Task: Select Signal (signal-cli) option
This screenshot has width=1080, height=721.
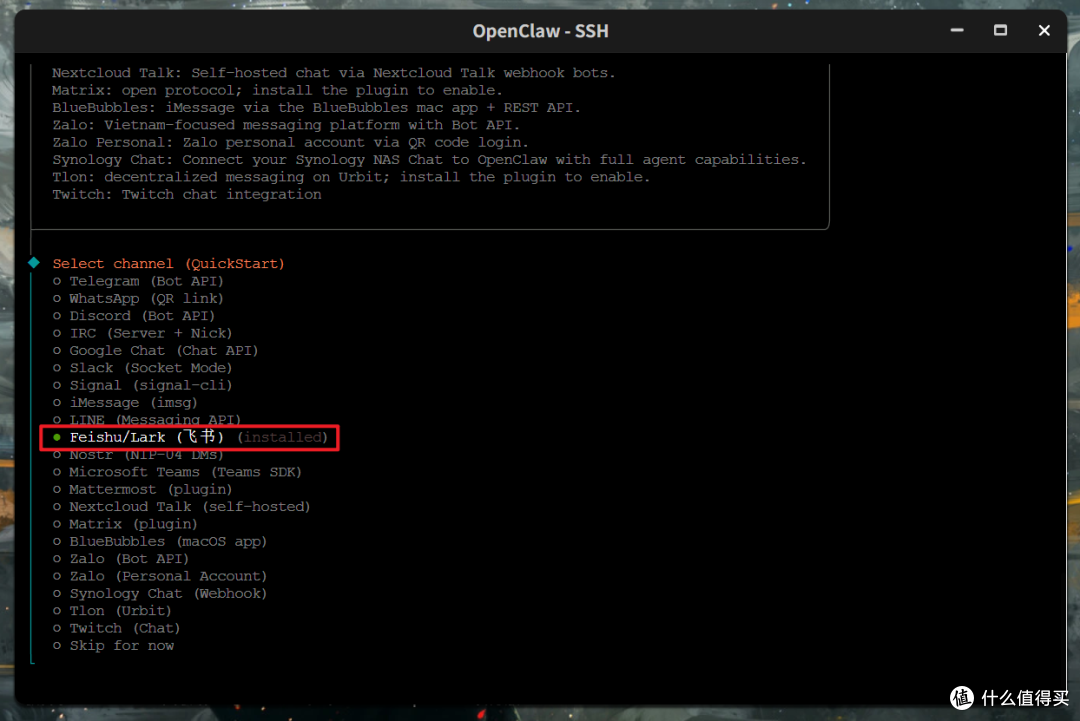Action: pos(143,385)
